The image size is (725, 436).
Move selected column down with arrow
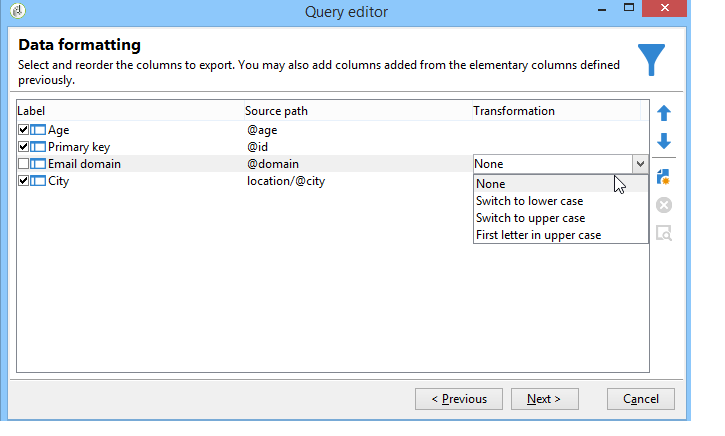tap(664, 142)
